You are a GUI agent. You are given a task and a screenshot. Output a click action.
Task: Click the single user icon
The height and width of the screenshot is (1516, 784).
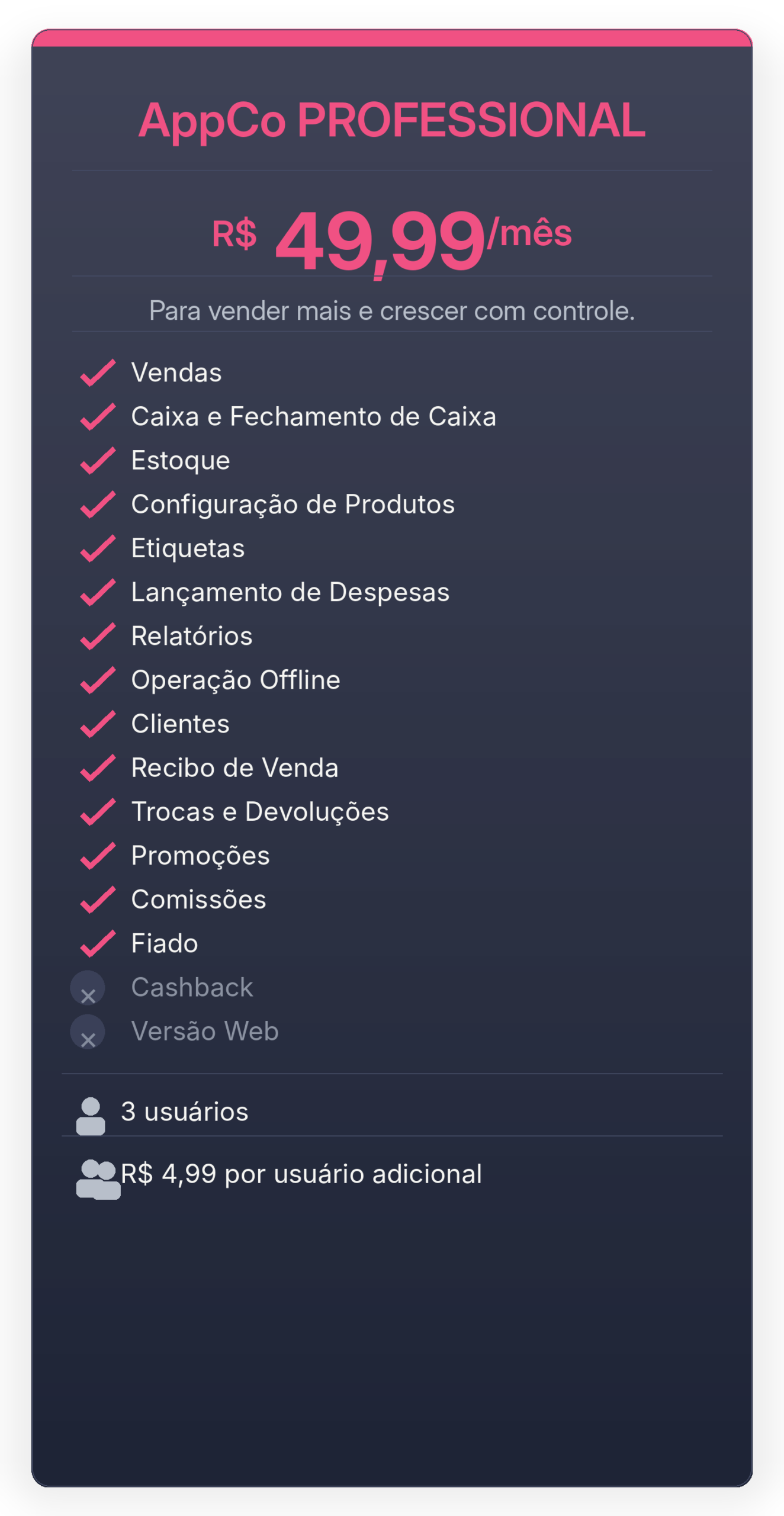point(91,1116)
